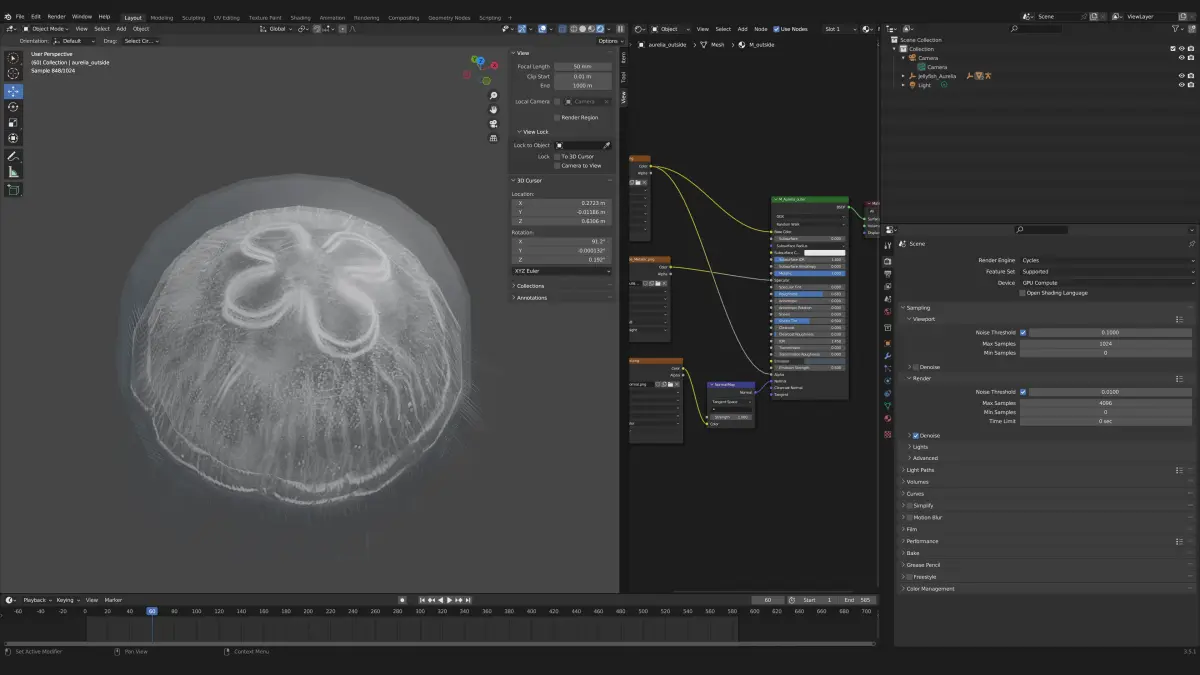Click the eyedropper next to Lock to Object
Screen dimensions: 1200x675
pos(606,145)
